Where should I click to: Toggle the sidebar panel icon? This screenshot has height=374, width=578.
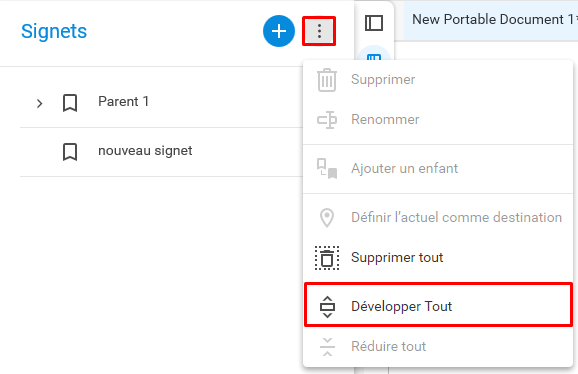[x=374, y=23]
